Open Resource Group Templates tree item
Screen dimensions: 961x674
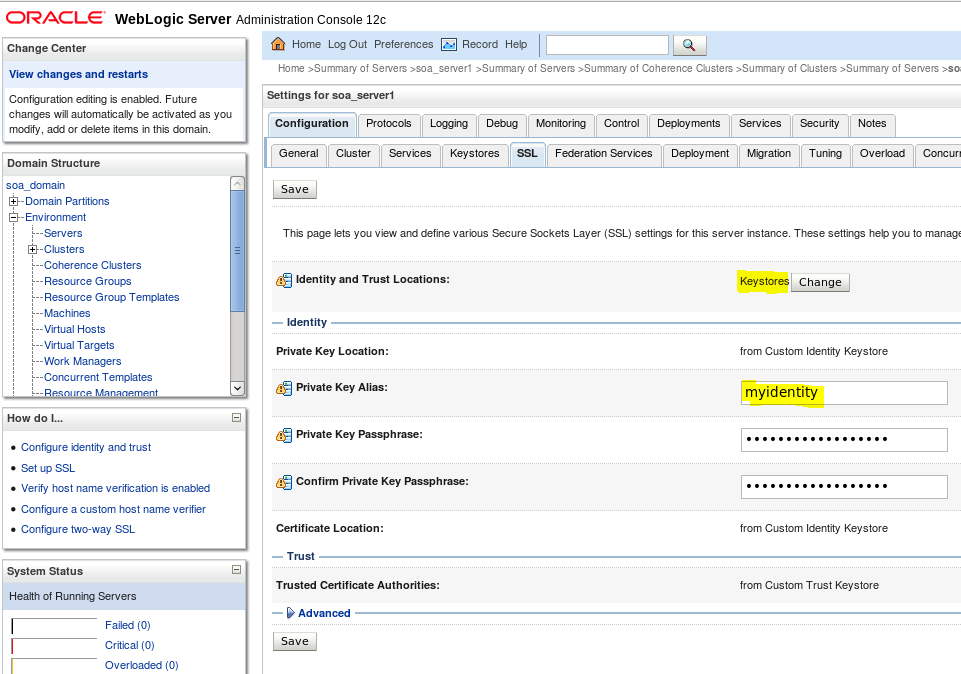coord(112,297)
